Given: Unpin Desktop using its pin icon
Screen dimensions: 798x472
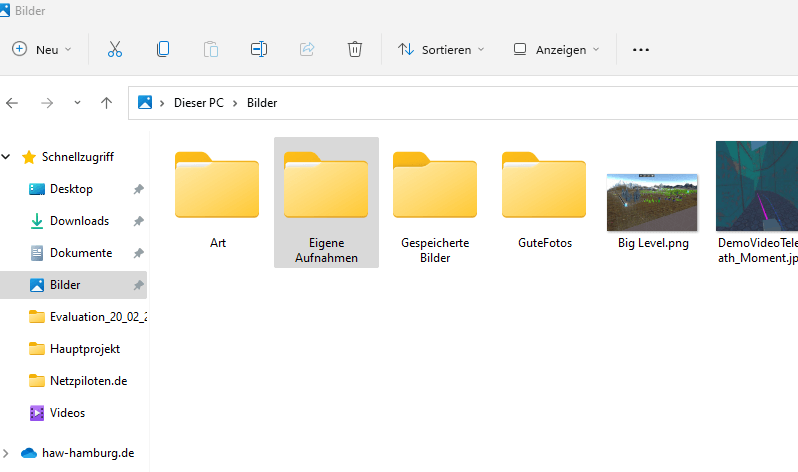Looking at the screenshot, I should pos(138,189).
